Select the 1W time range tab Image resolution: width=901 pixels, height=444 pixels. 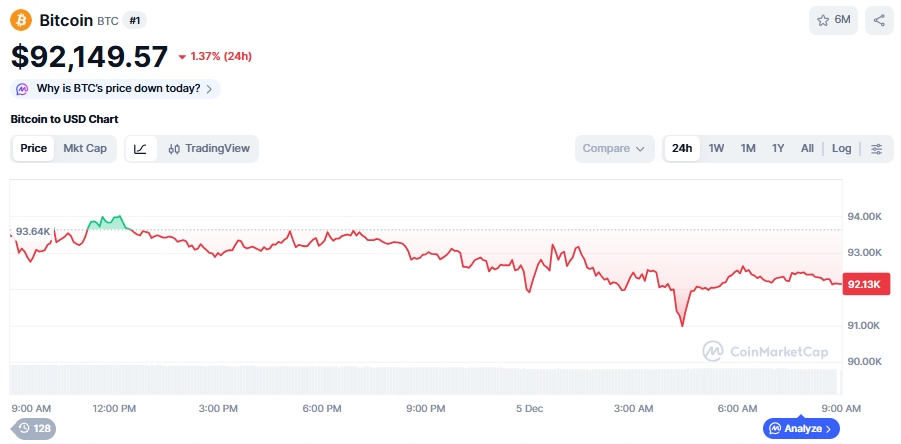[716, 149]
